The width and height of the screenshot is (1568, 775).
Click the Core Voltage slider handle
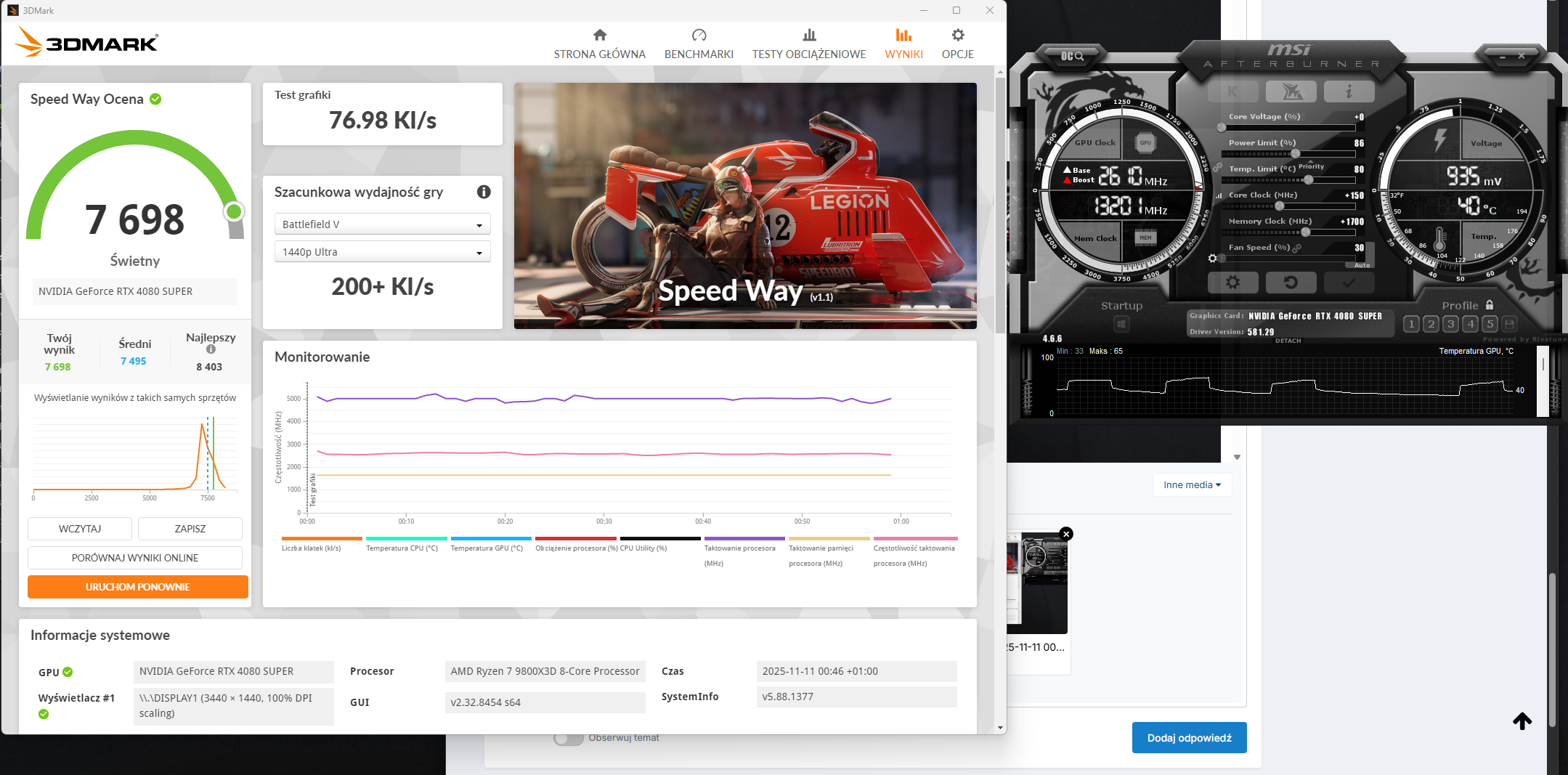click(1222, 128)
